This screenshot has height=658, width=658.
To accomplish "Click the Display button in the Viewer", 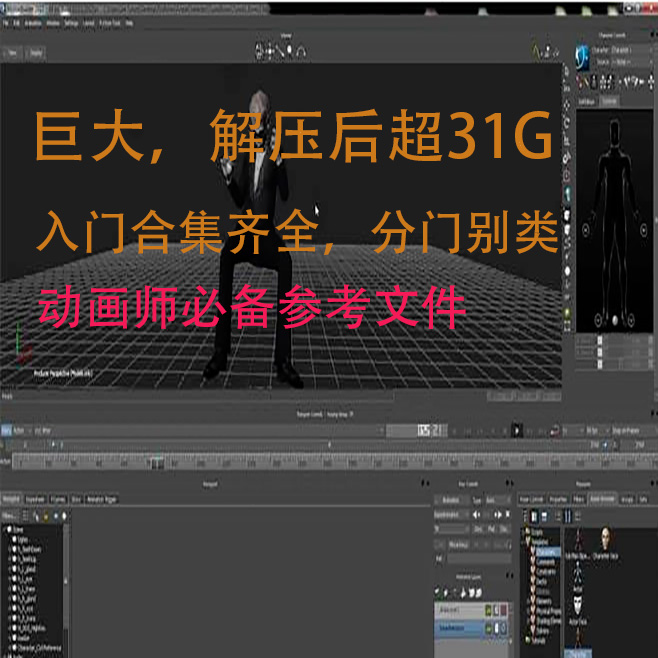I will pos(36,53).
